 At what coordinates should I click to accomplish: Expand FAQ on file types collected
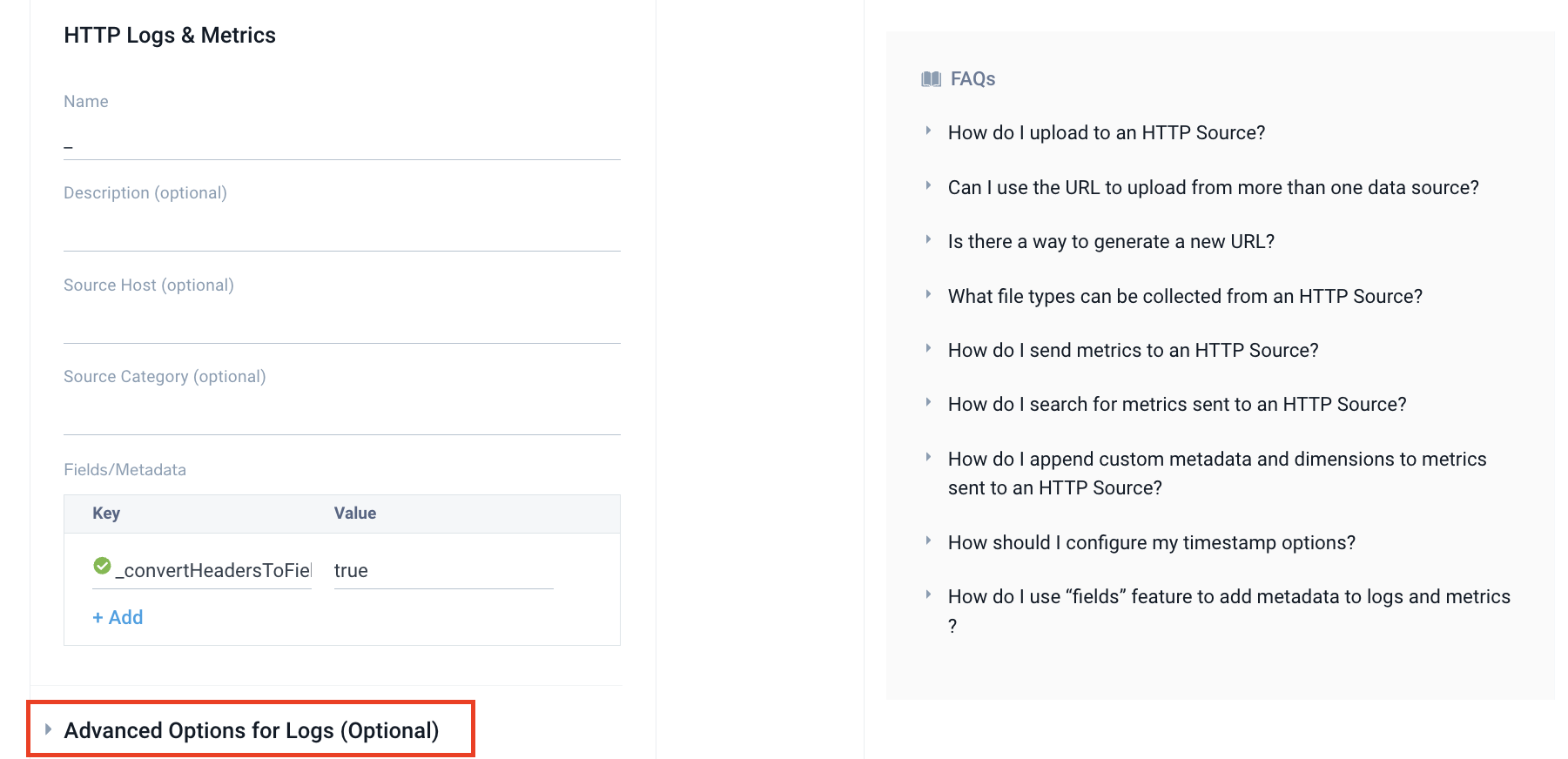(1184, 296)
